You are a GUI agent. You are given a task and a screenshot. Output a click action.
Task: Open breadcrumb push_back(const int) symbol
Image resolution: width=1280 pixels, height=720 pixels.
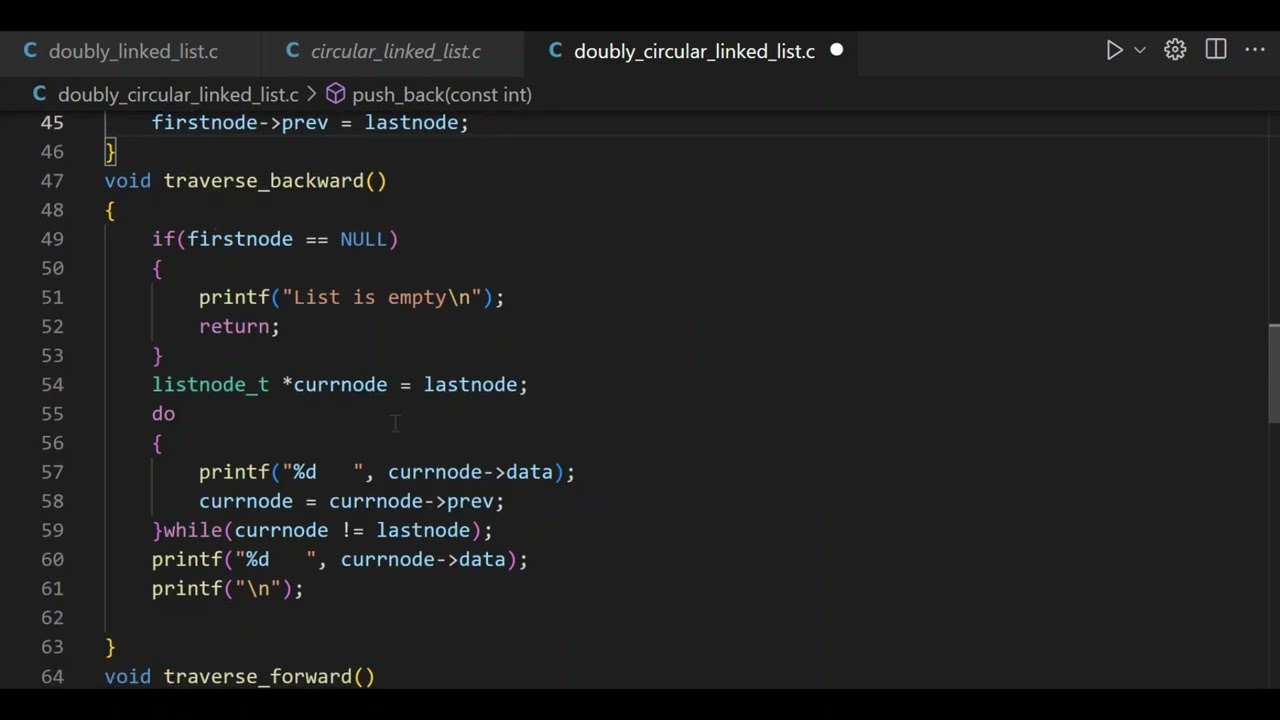pos(442,94)
